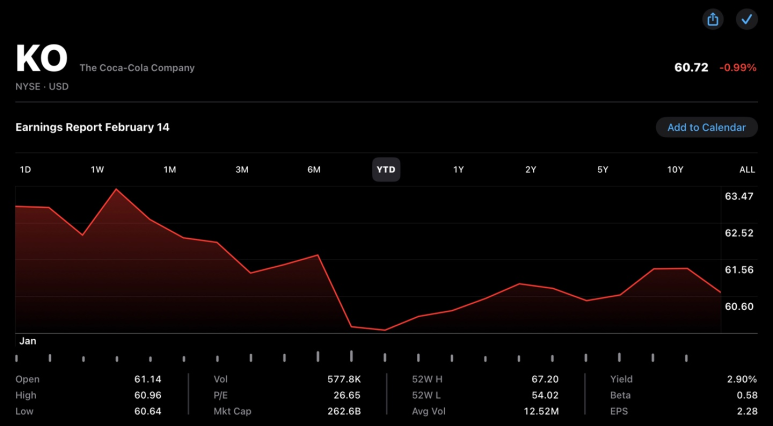Switch chart to 1Y range
This screenshot has height=426, width=773.
coord(458,170)
